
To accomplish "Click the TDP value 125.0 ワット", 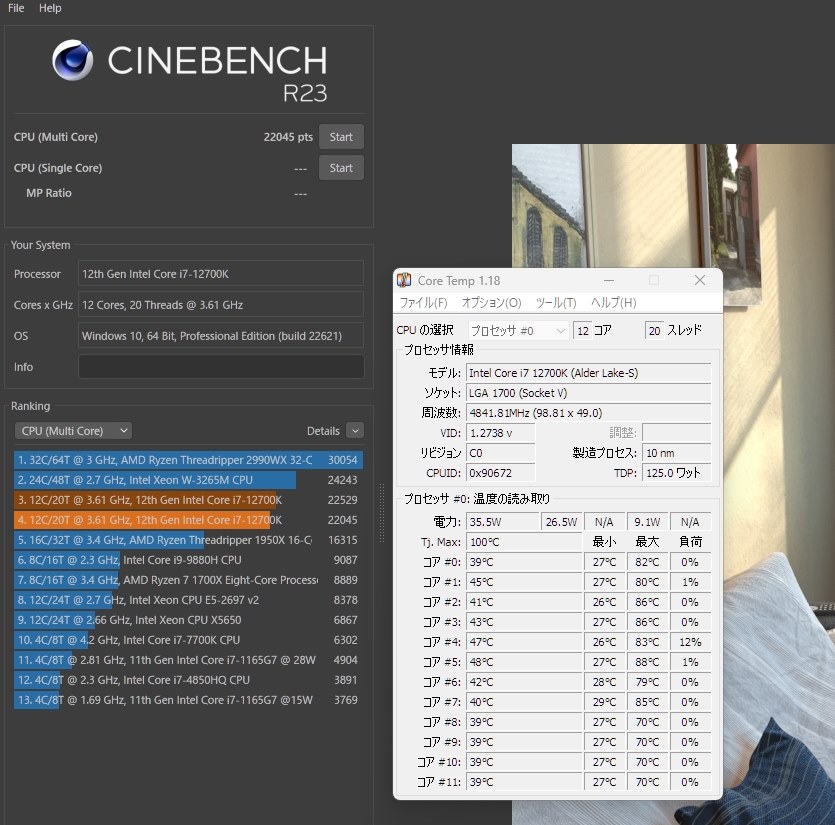I will pos(676,473).
